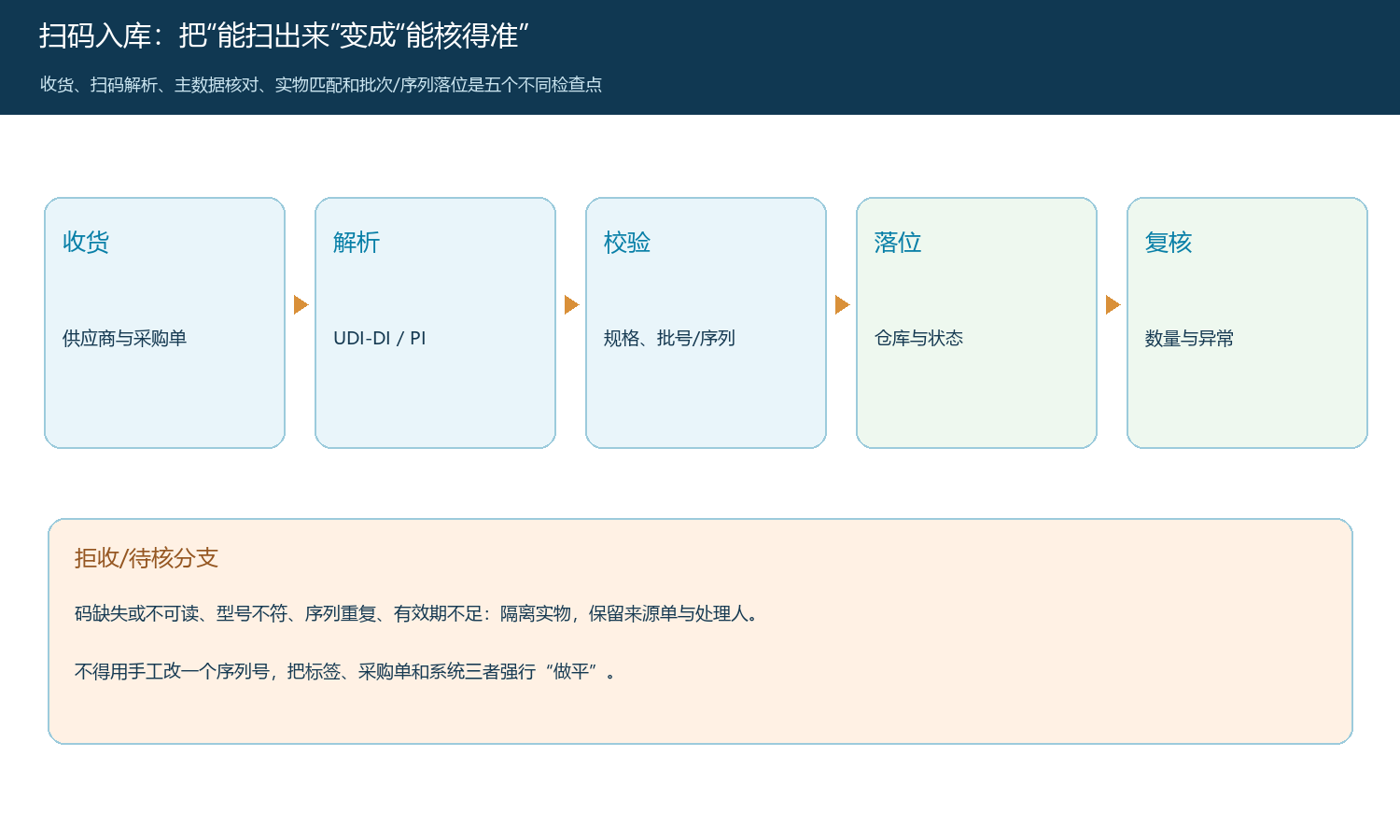
Task: Click the 校验 card heading
Action: pos(627,243)
